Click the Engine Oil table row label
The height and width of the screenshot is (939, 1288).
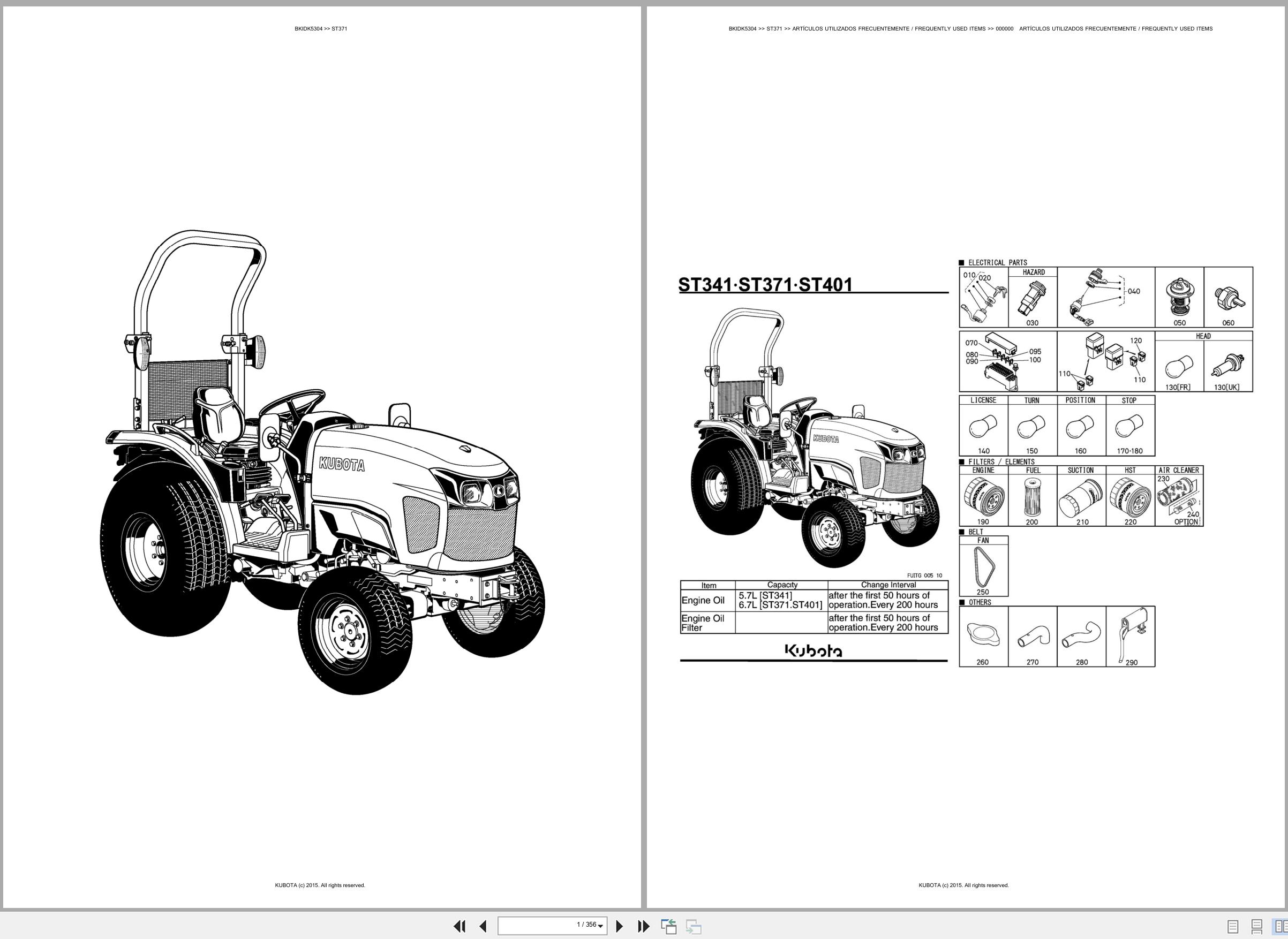(x=703, y=600)
